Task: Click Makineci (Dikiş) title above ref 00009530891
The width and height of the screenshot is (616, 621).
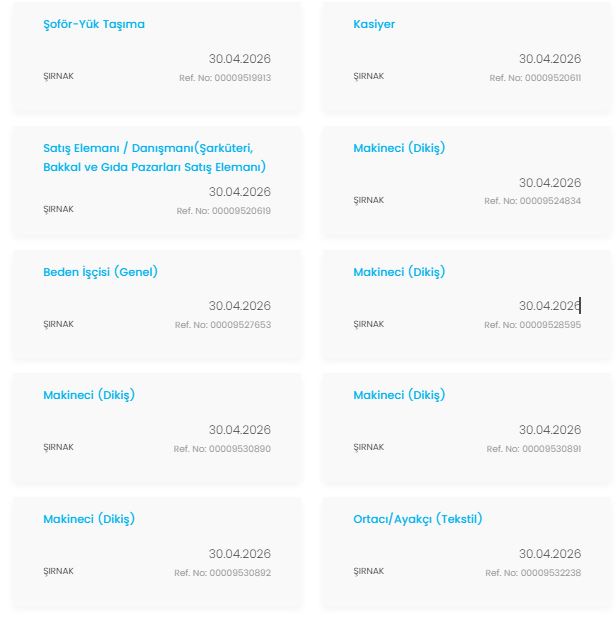Action: click(399, 395)
